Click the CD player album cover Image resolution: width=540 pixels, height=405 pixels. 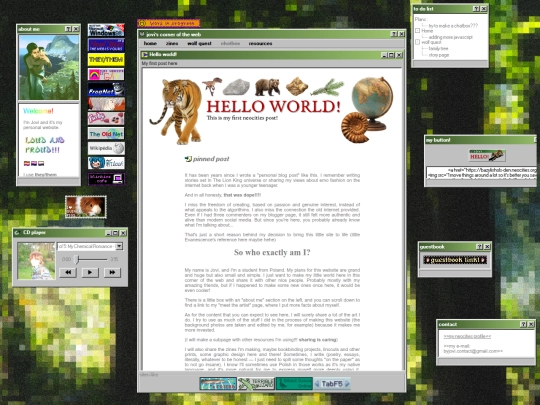(x=36, y=261)
